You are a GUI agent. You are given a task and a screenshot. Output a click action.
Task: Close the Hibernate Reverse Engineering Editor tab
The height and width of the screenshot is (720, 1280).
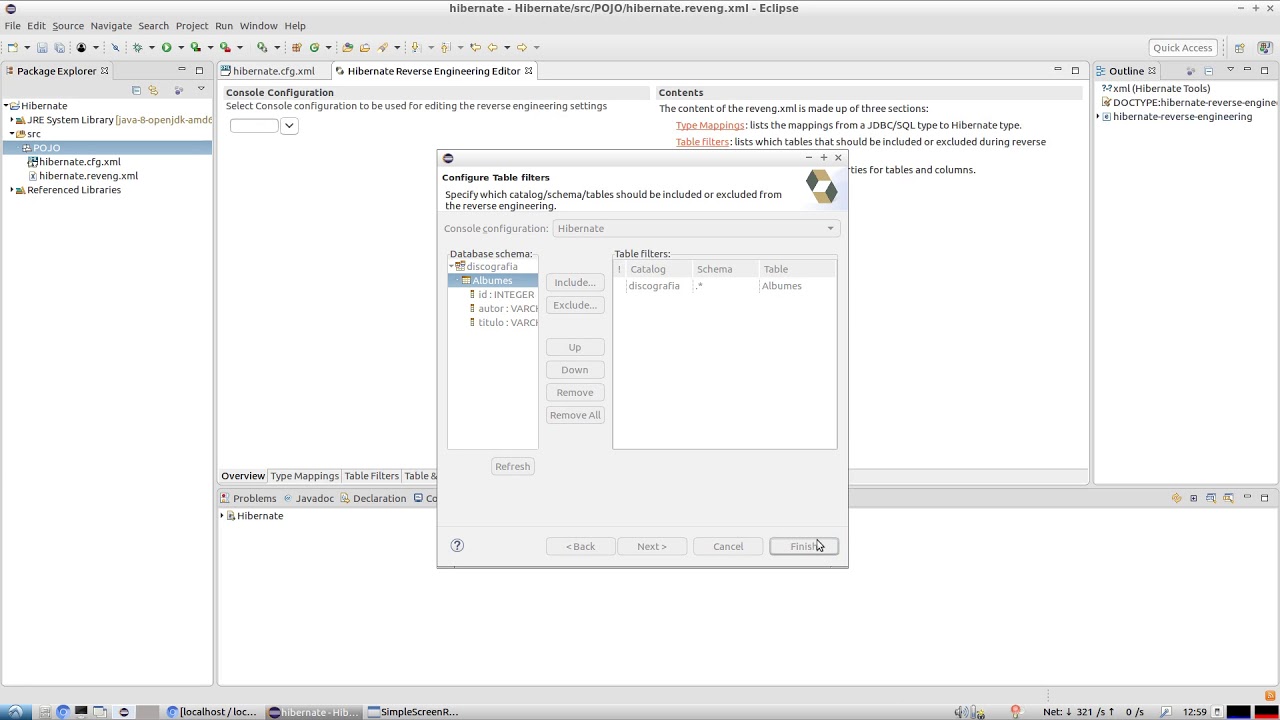[528, 71]
